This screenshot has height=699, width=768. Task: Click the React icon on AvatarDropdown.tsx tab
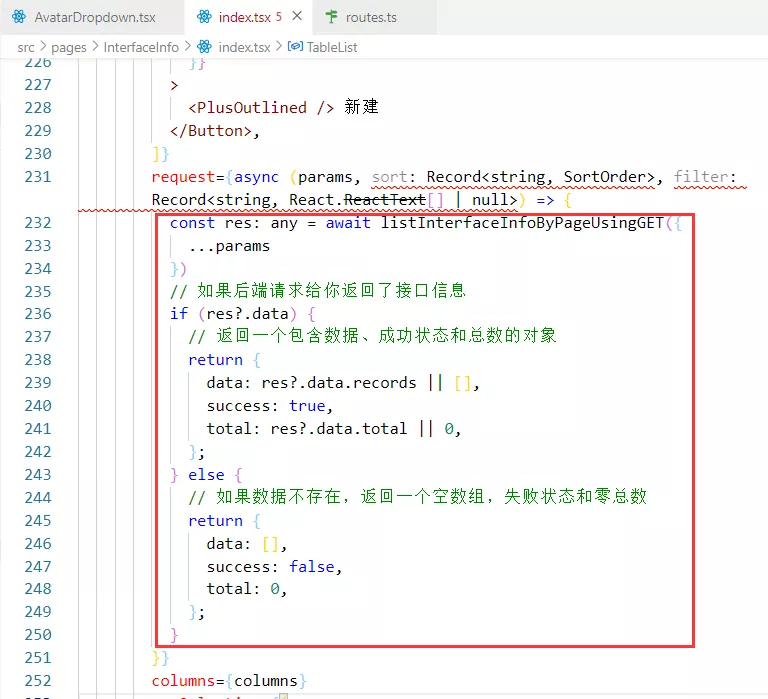point(19,17)
